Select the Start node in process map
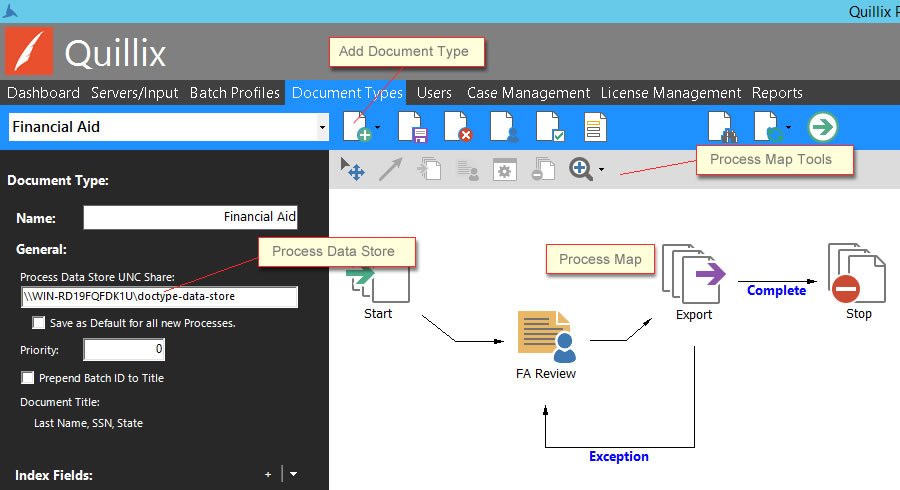The height and width of the screenshot is (490, 900). 378,293
